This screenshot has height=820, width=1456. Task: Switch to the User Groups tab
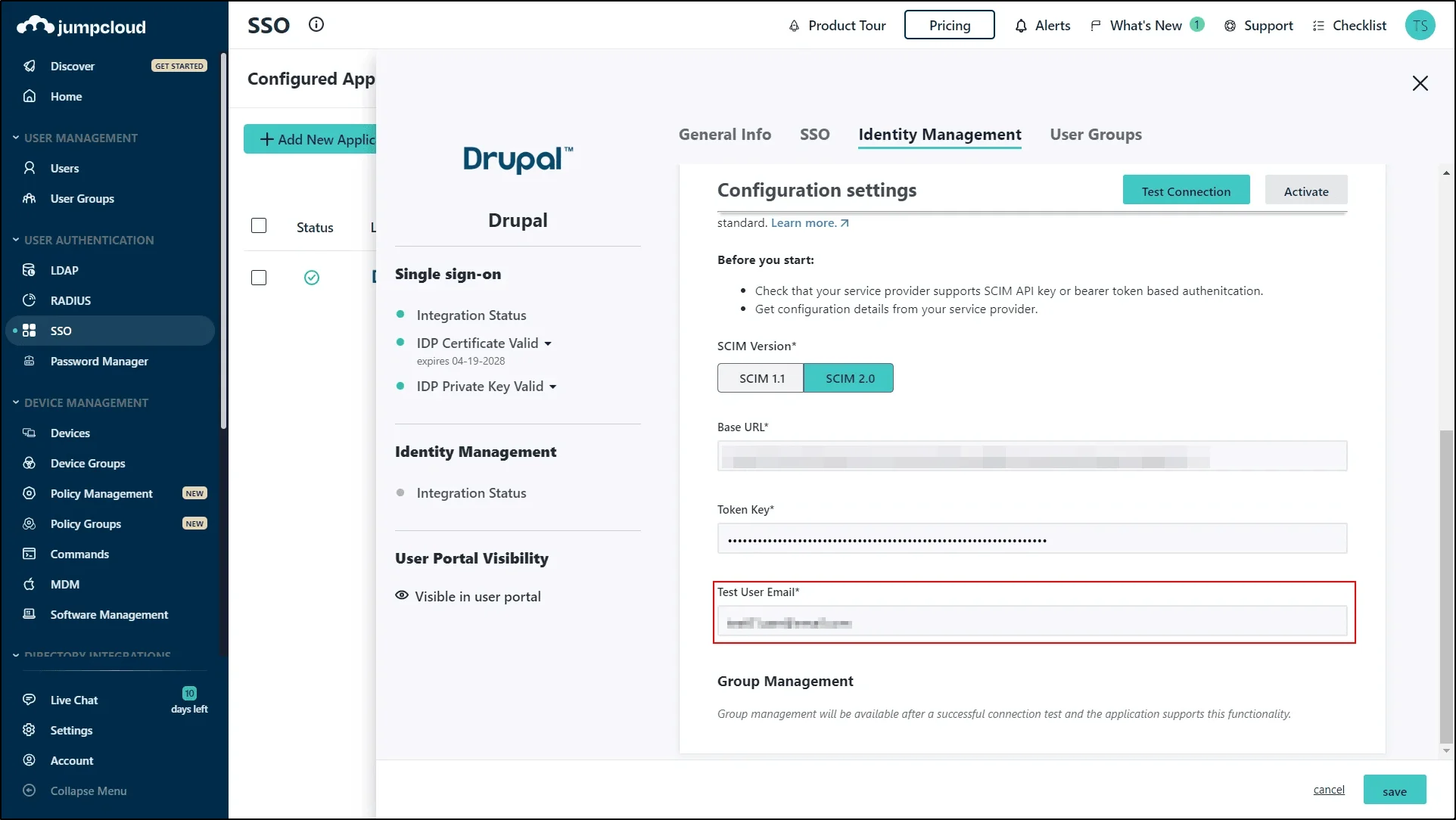click(x=1096, y=135)
